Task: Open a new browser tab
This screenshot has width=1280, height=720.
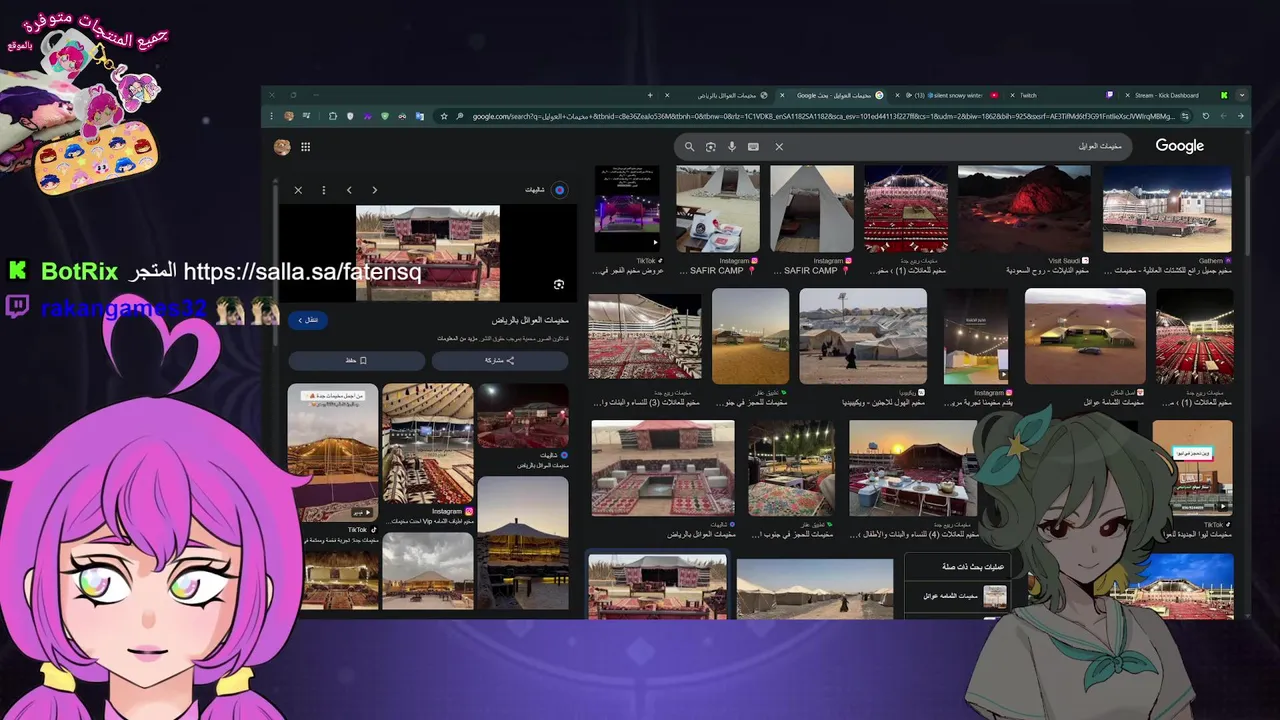Action: coord(650,95)
